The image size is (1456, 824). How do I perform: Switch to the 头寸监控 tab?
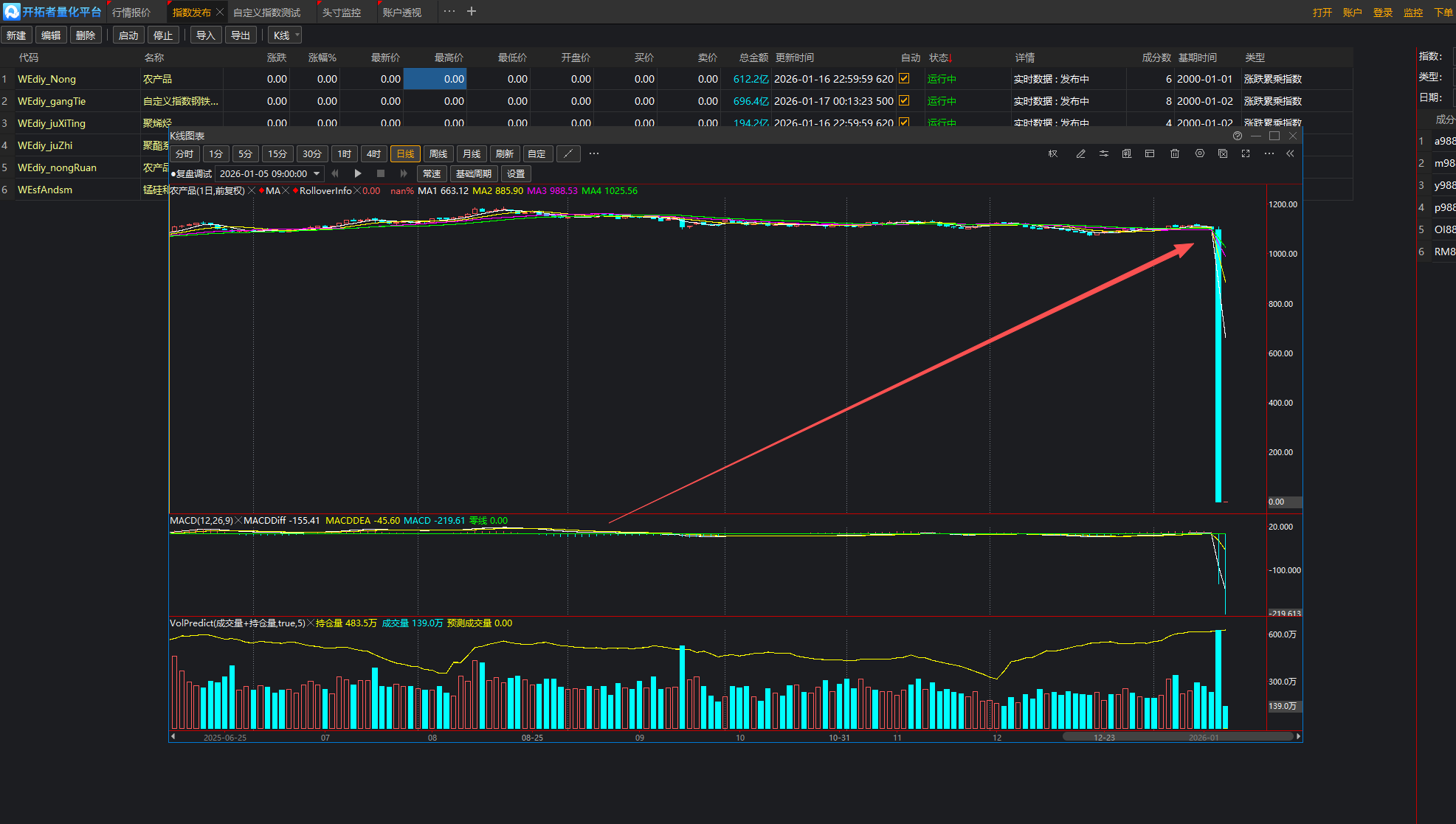[342, 13]
